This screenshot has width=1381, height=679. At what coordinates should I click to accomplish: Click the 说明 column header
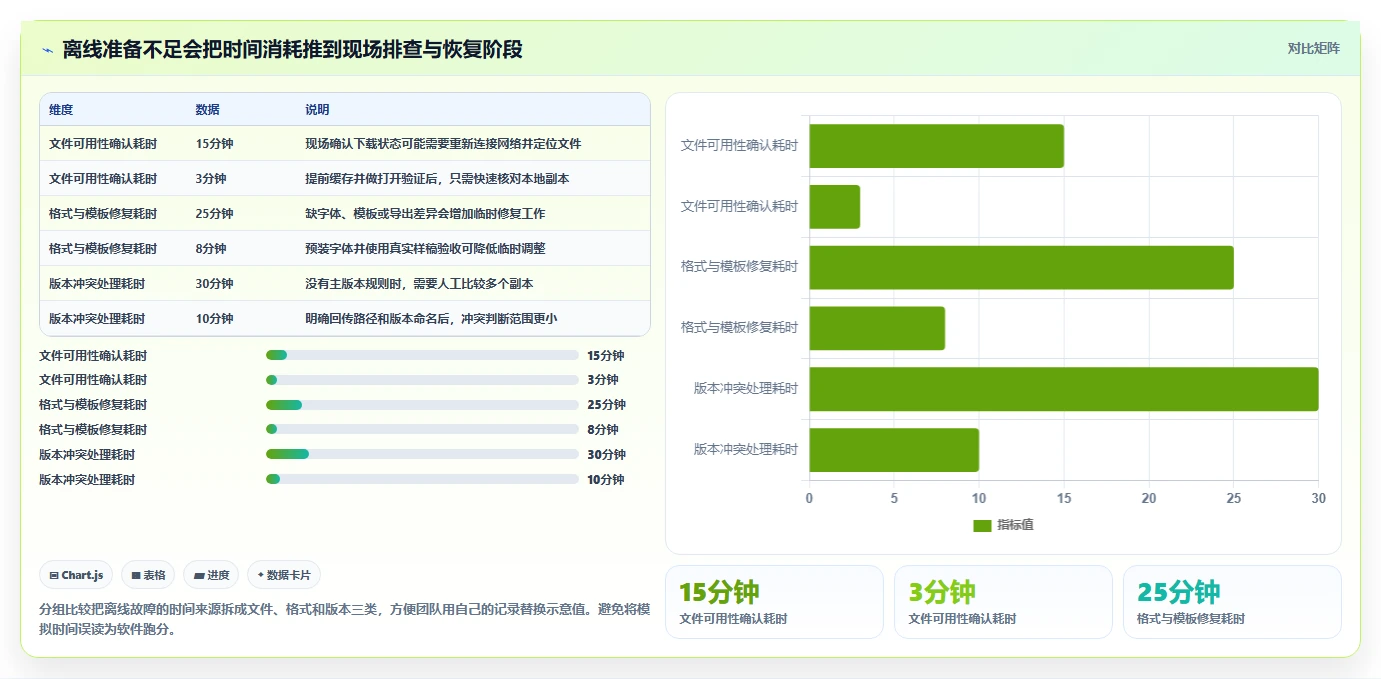tap(317, 110)
